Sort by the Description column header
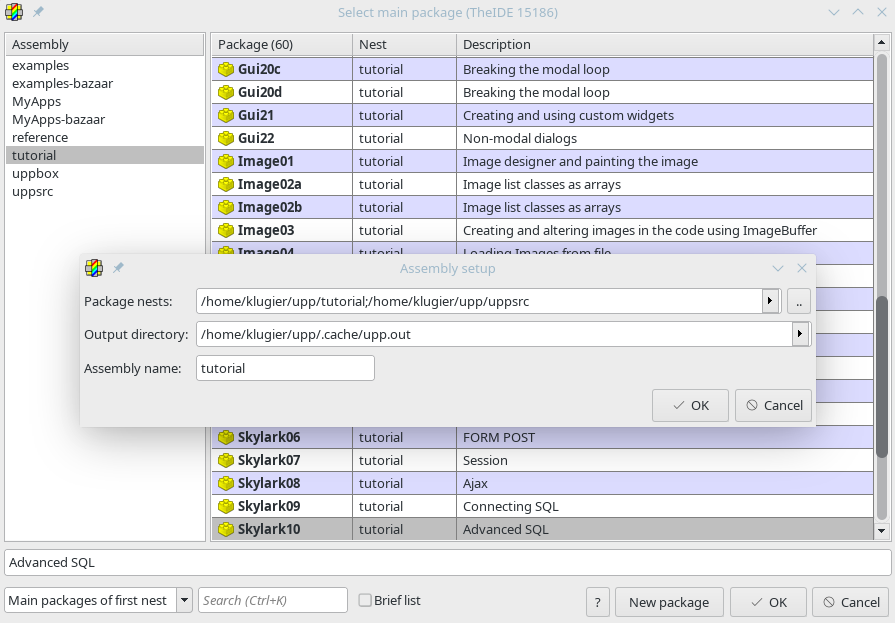 pos(497,44)
